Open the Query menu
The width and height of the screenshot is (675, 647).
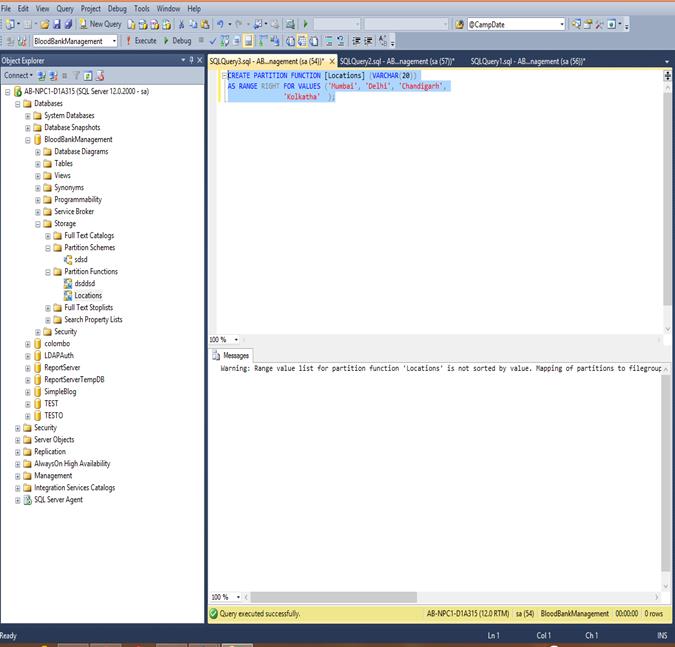64,8
